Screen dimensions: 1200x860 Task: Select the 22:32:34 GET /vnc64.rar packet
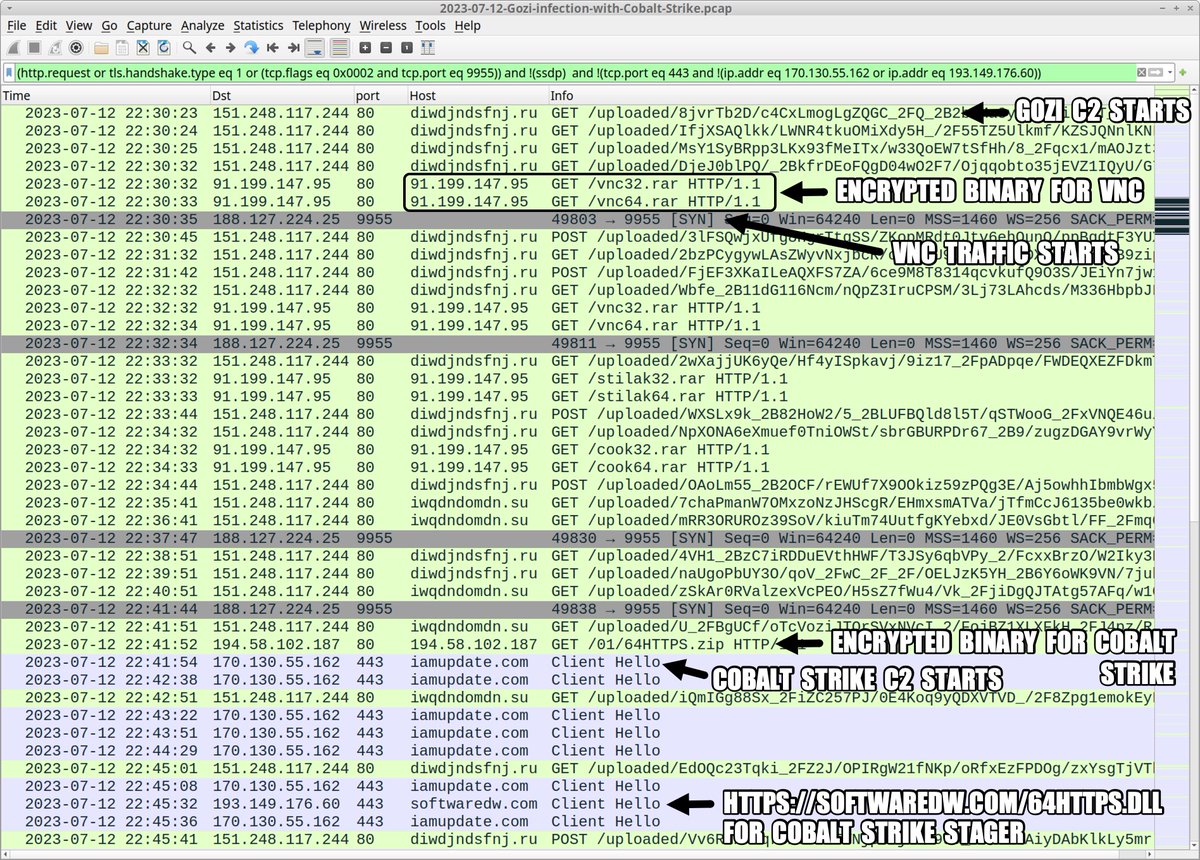click(577, 326)
